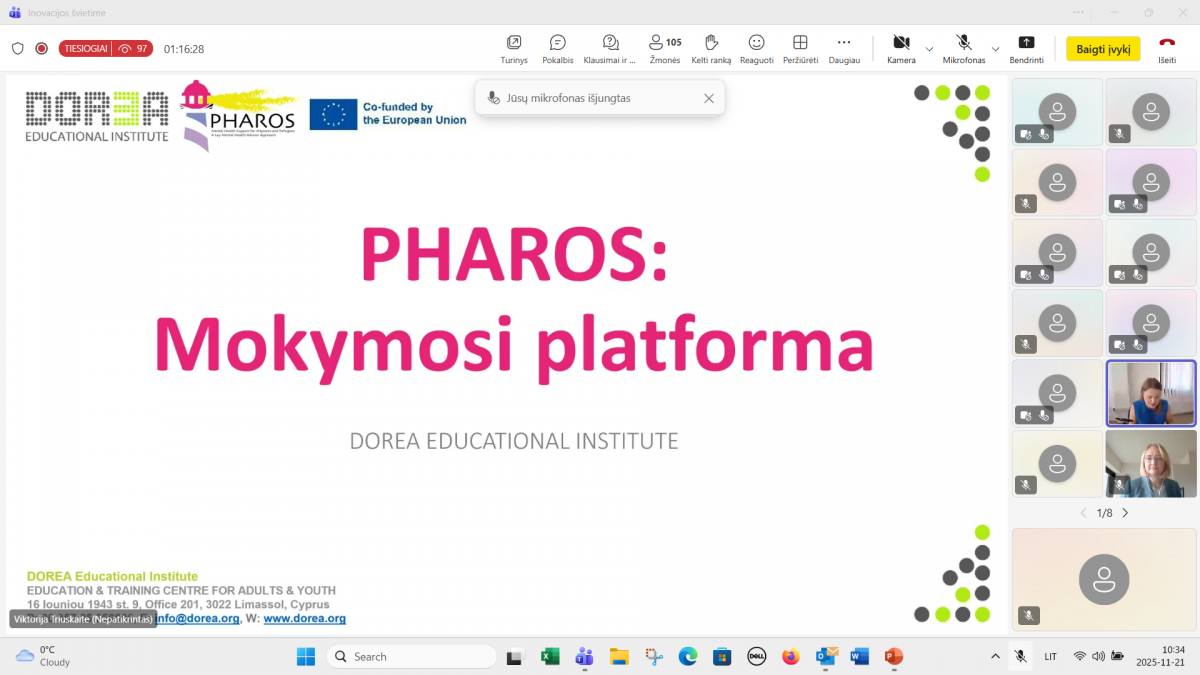The height and width of the screenshot is (675, 1200).
Task: Open PowerPoint from the taskbar
Action: [893, 657]
